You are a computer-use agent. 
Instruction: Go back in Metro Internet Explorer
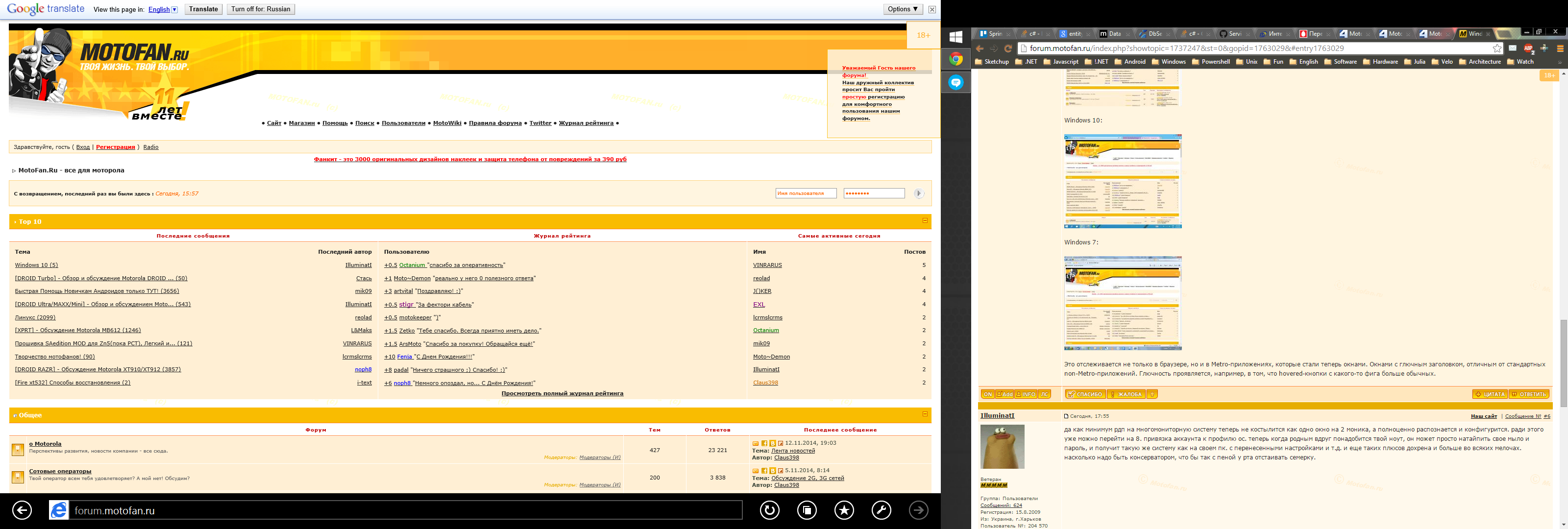tap(22, 510)
